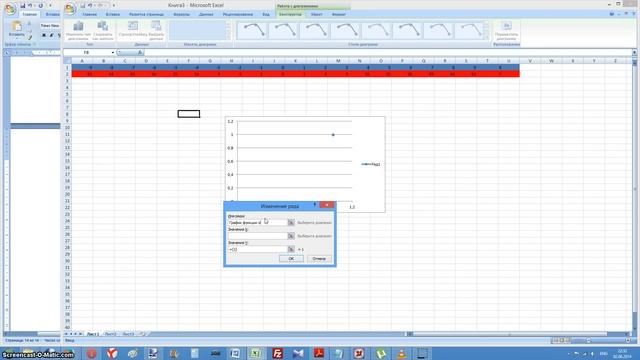This screenshot has width=640, height=360.
Task: Click the Excel icon on the taskbar
Action: point(256,353)
